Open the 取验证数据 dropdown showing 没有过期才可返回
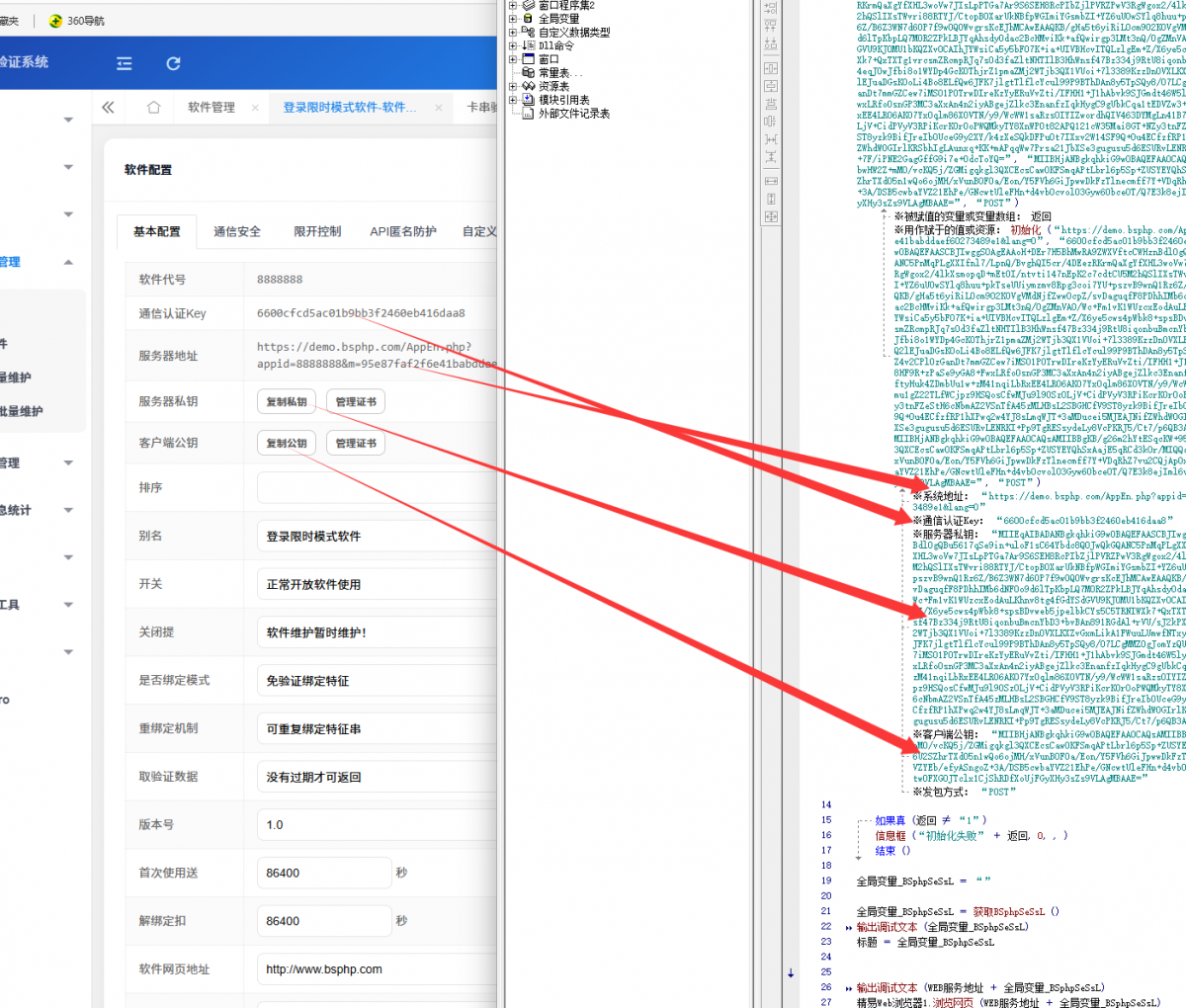 [x=378, y=777]
